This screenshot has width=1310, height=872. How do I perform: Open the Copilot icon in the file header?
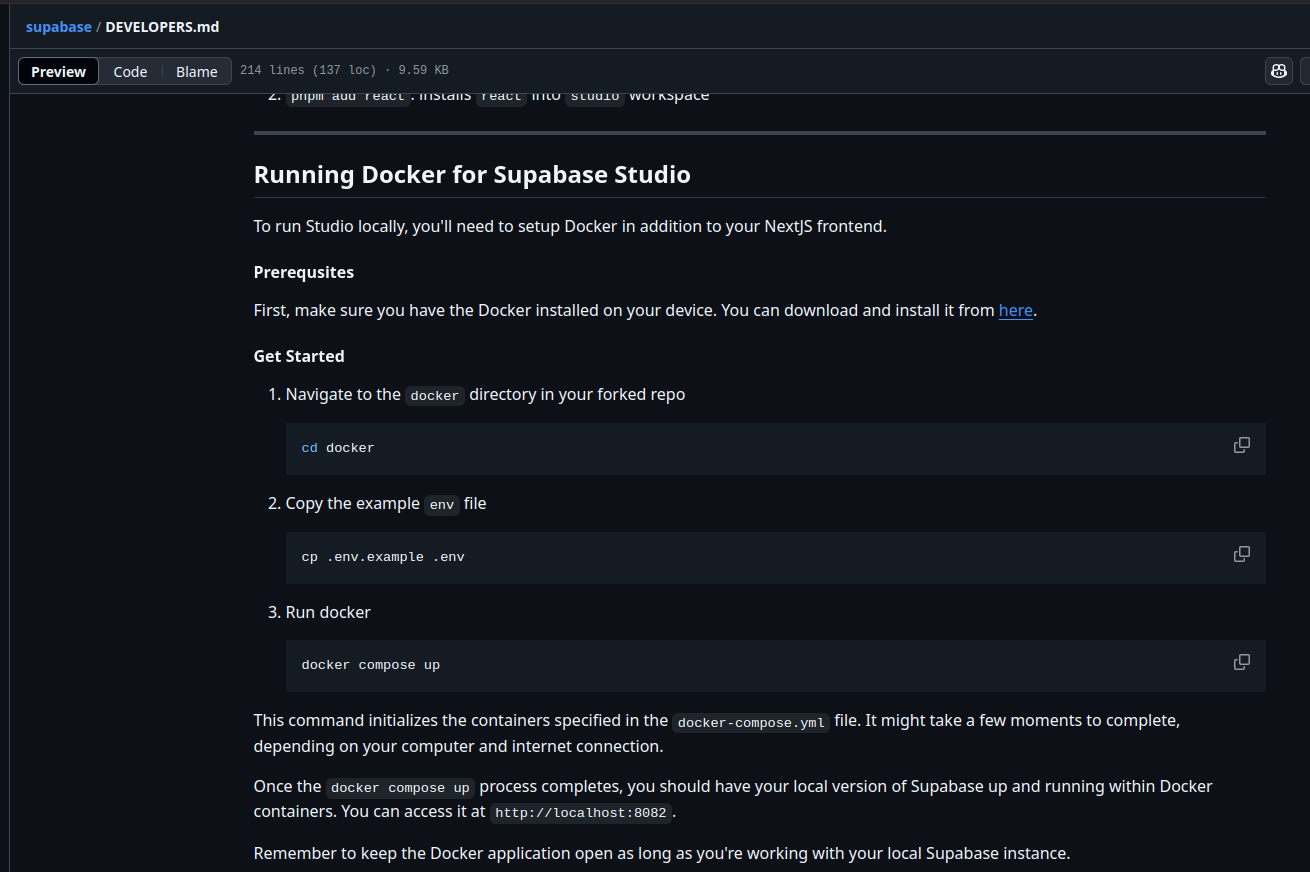pyautogui.click(x=1278, y=71)
